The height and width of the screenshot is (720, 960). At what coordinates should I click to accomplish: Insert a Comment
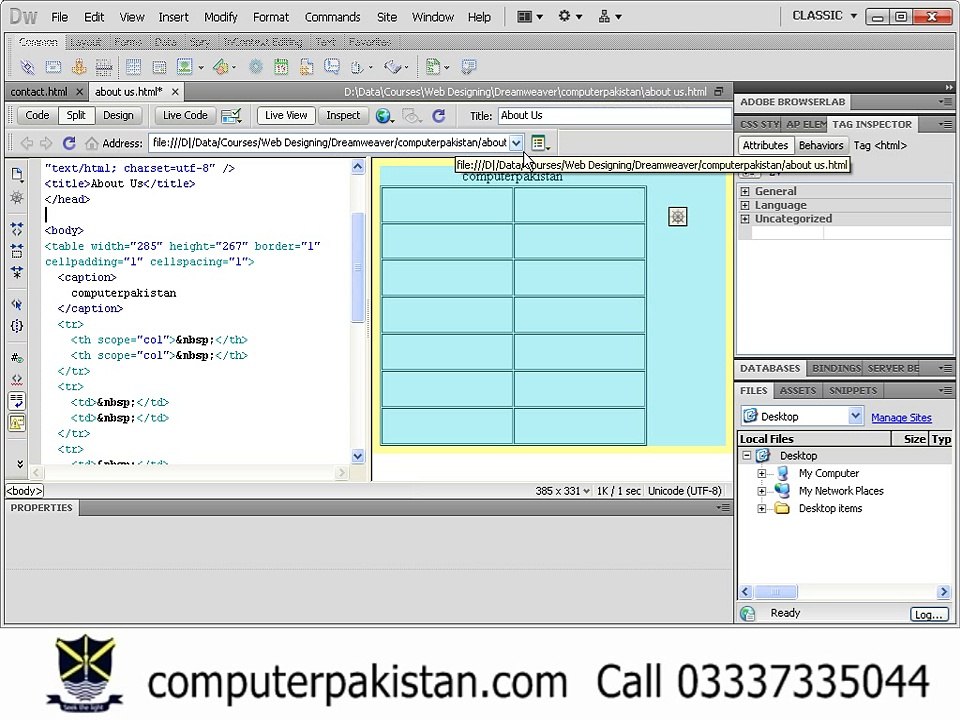pyautogui.click(x=332, y=66)
